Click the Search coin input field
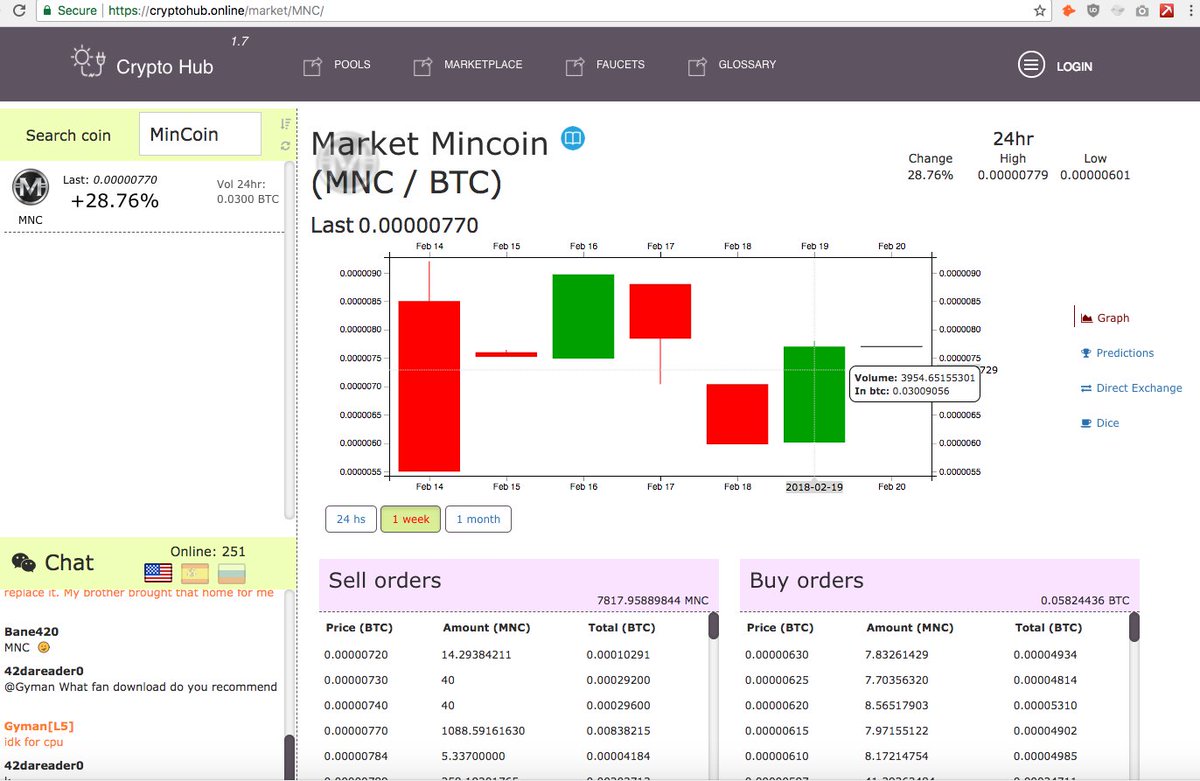The width and height of the screenshot is (1200, 781). pyautogui.click(x=199, y=134)
